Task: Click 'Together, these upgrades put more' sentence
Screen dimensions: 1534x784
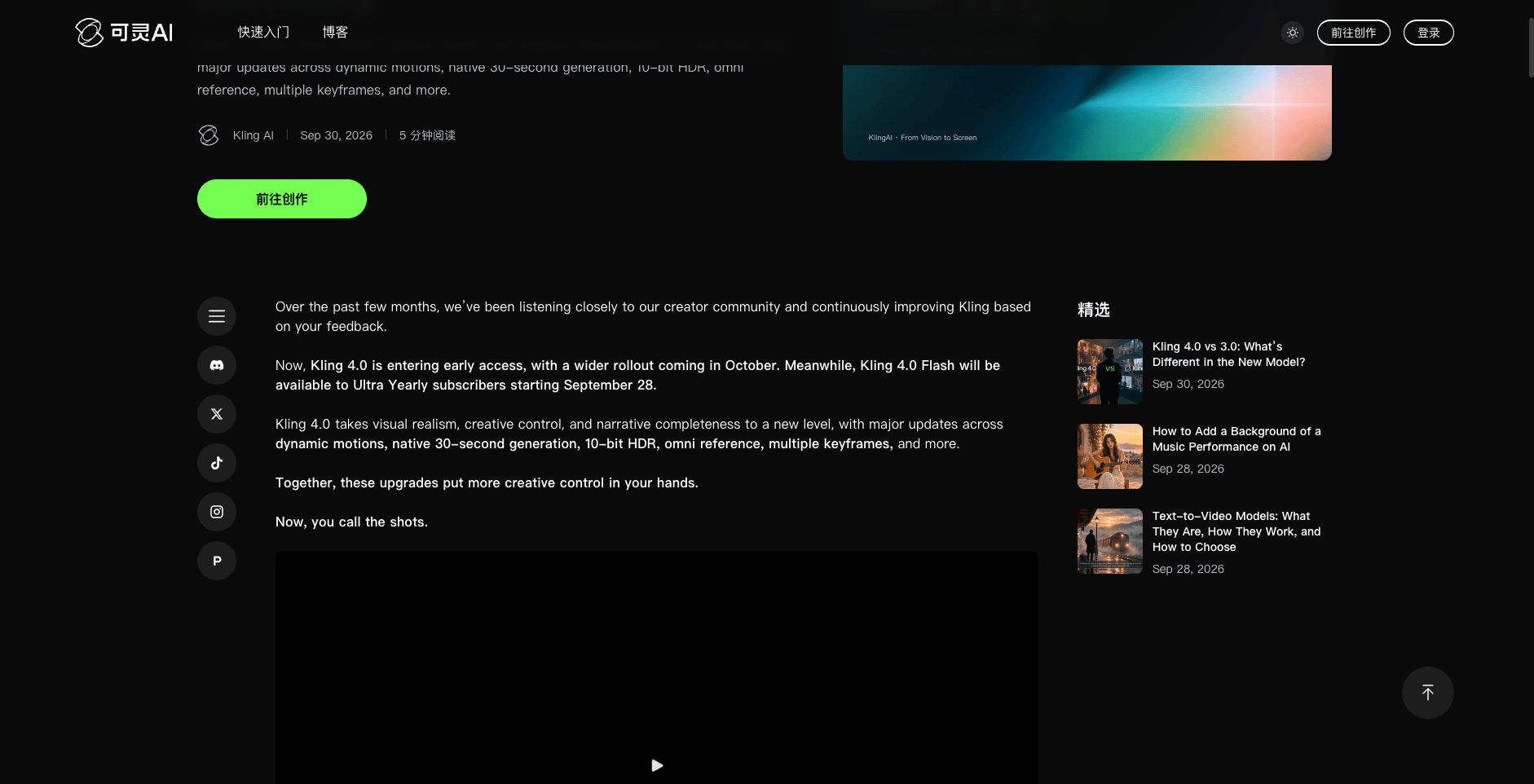Action: click(487, 482)
